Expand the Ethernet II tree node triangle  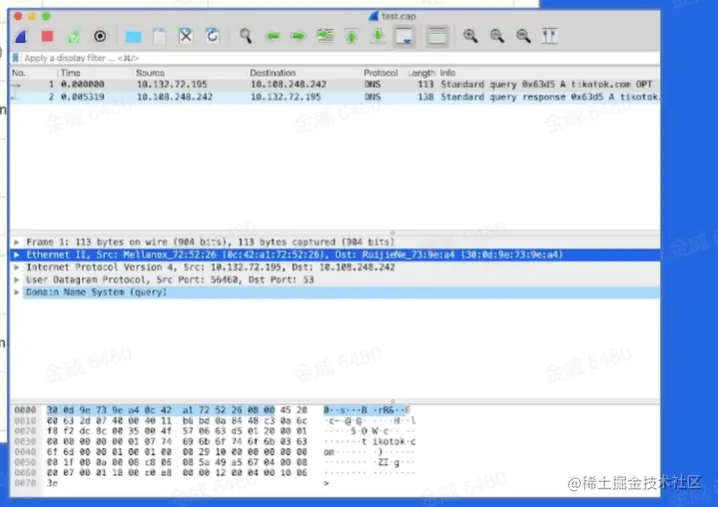click(x=16, y=255)
